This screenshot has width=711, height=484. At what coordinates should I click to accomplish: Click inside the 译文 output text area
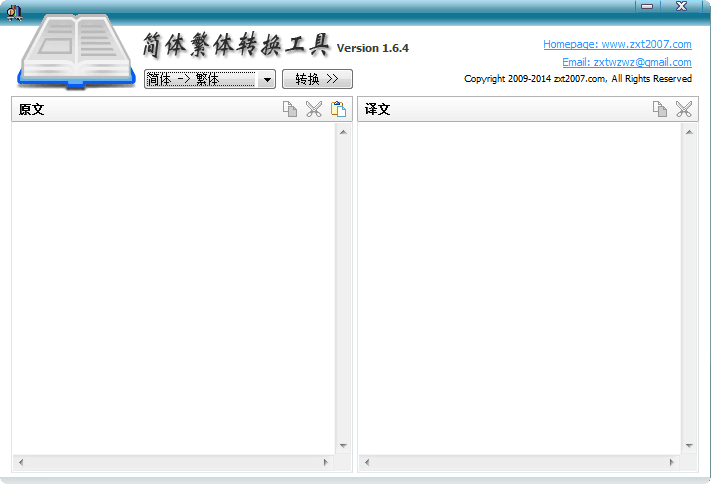pos(520,288)
